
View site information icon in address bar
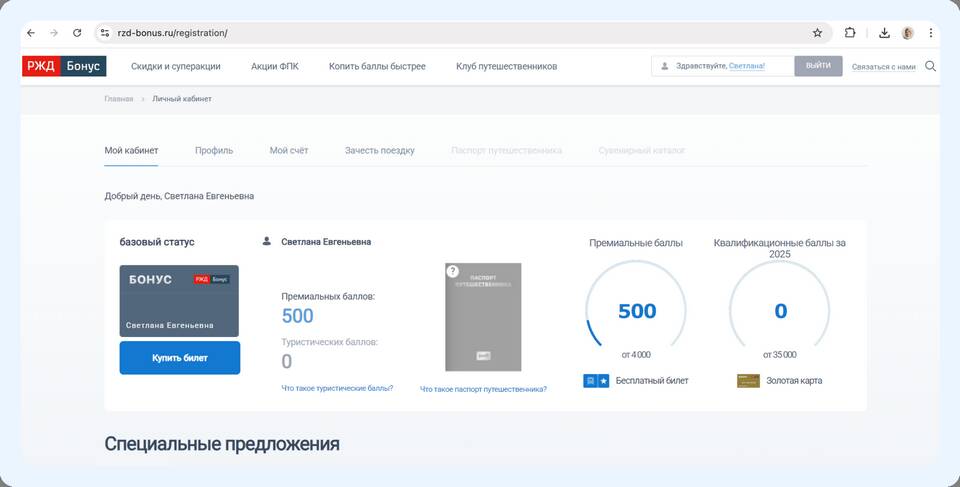click(105, 33)
